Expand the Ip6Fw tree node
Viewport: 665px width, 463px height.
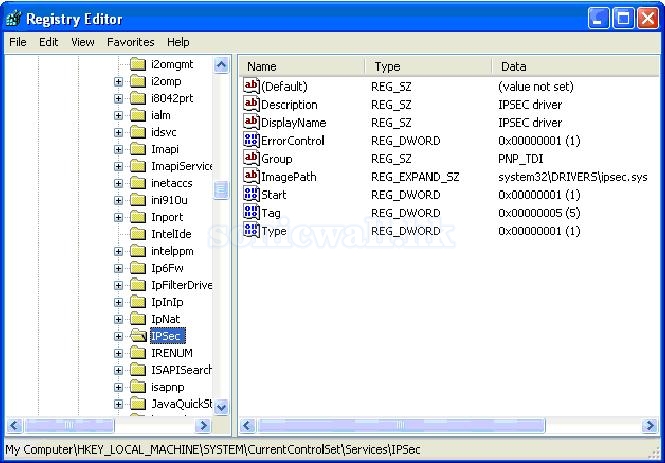coord(118,268)
